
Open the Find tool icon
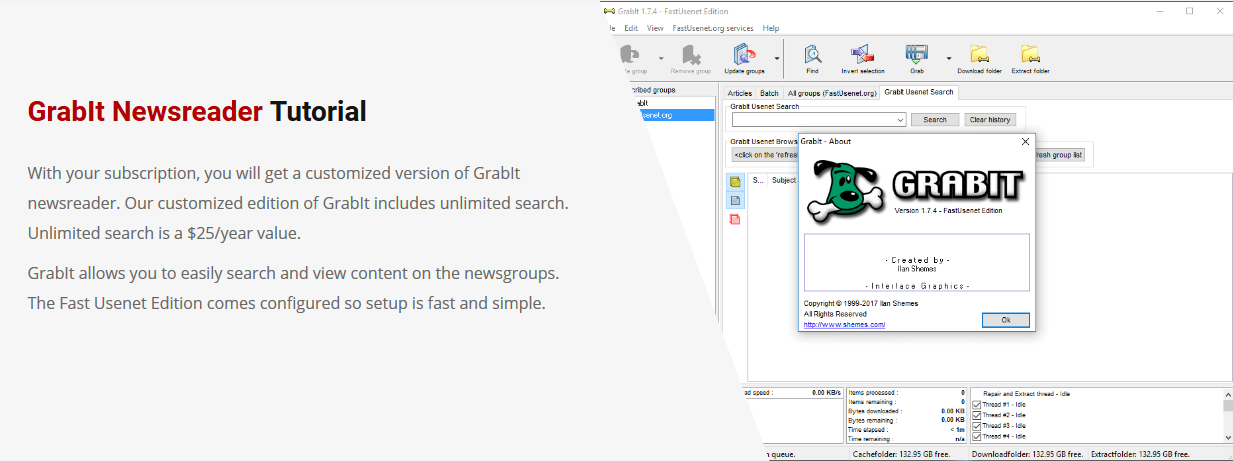click(x=813, y=54)
